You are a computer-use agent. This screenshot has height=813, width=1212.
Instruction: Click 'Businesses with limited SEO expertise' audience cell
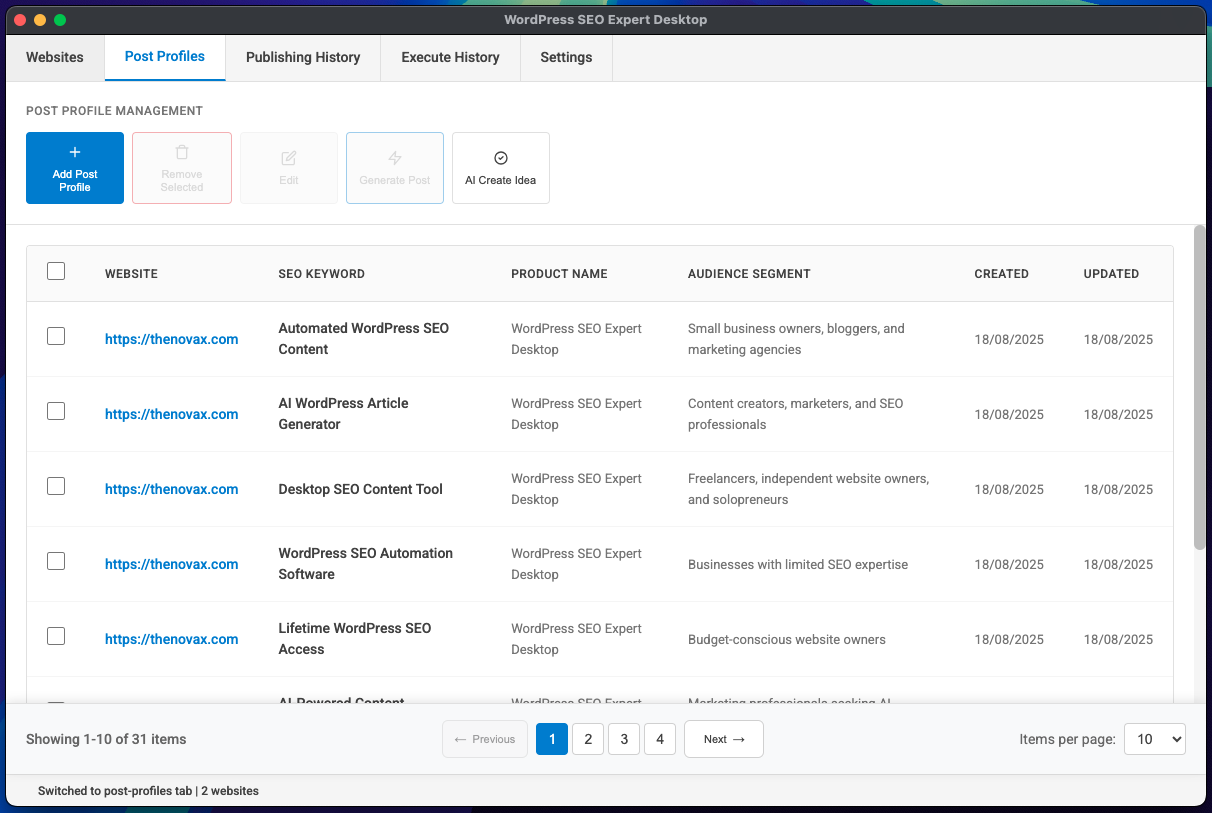pyautogui.click(x=798, y=564)
